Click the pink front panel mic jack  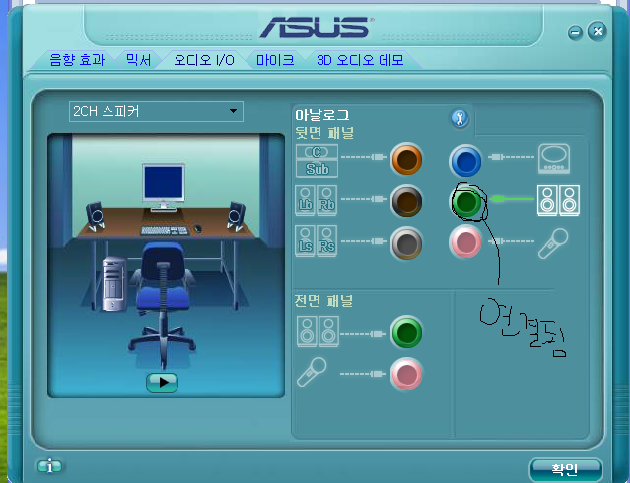coord(406,375)
